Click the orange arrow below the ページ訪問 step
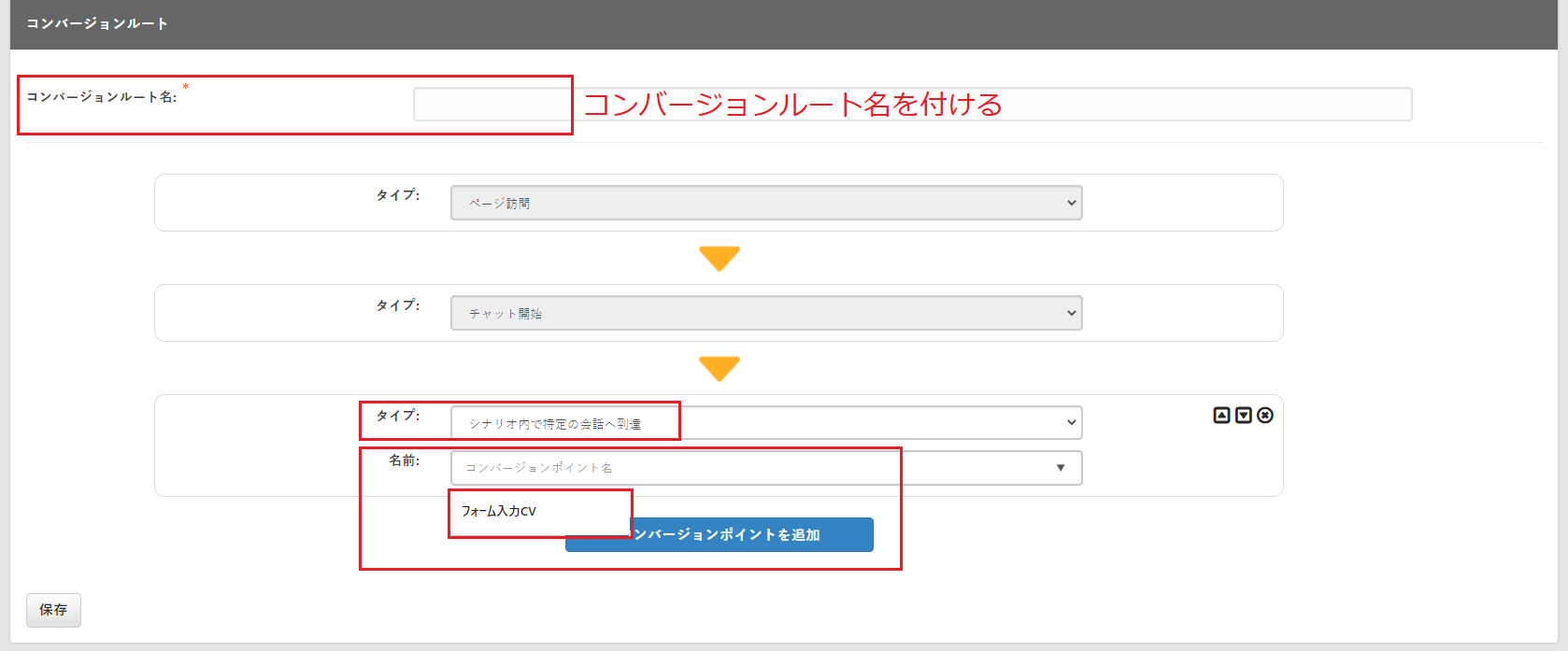Viewport: 1568px width, 651px height. 719,259
